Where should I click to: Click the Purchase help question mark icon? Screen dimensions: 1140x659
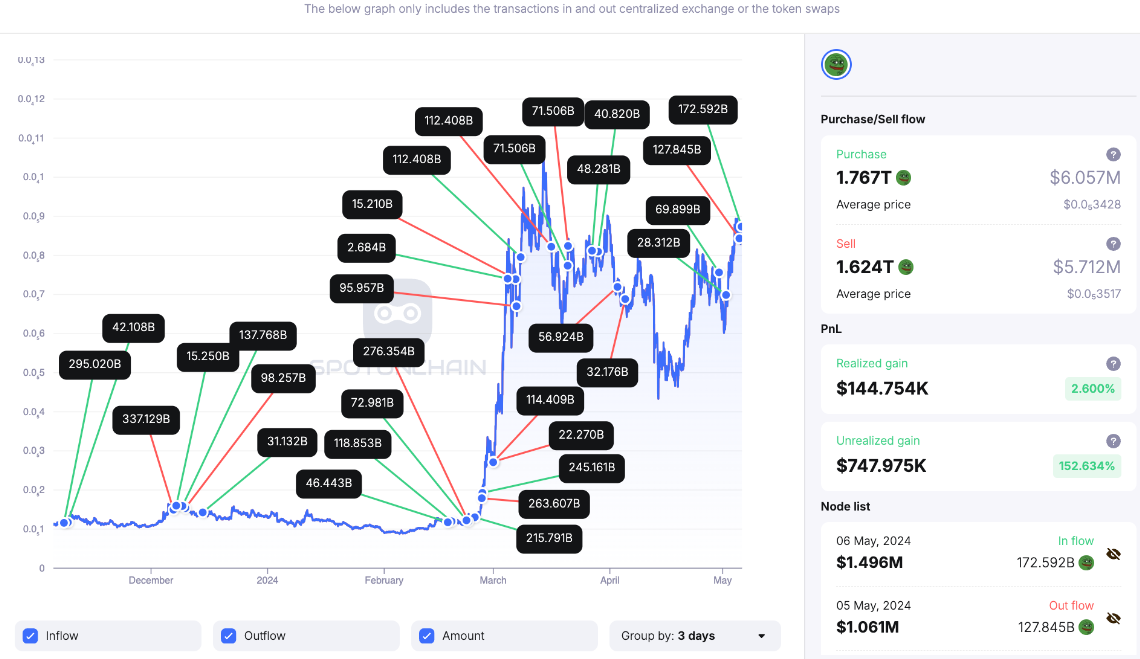click(1113, 155)
